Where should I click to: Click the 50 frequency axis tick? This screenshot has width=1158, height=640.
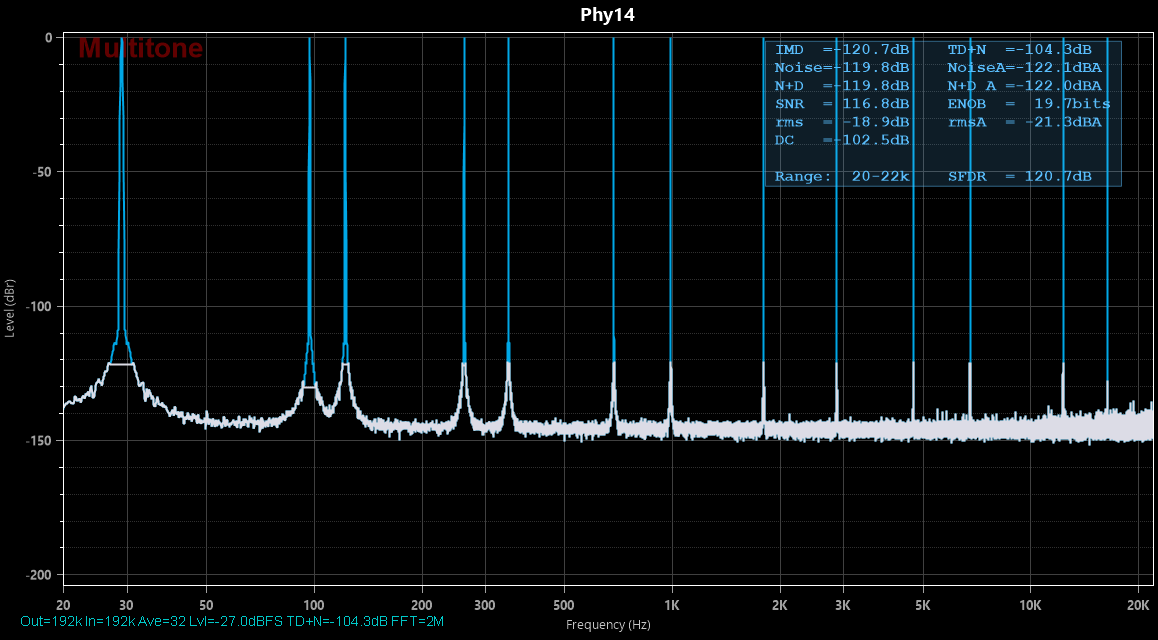[x=206, y=605]
